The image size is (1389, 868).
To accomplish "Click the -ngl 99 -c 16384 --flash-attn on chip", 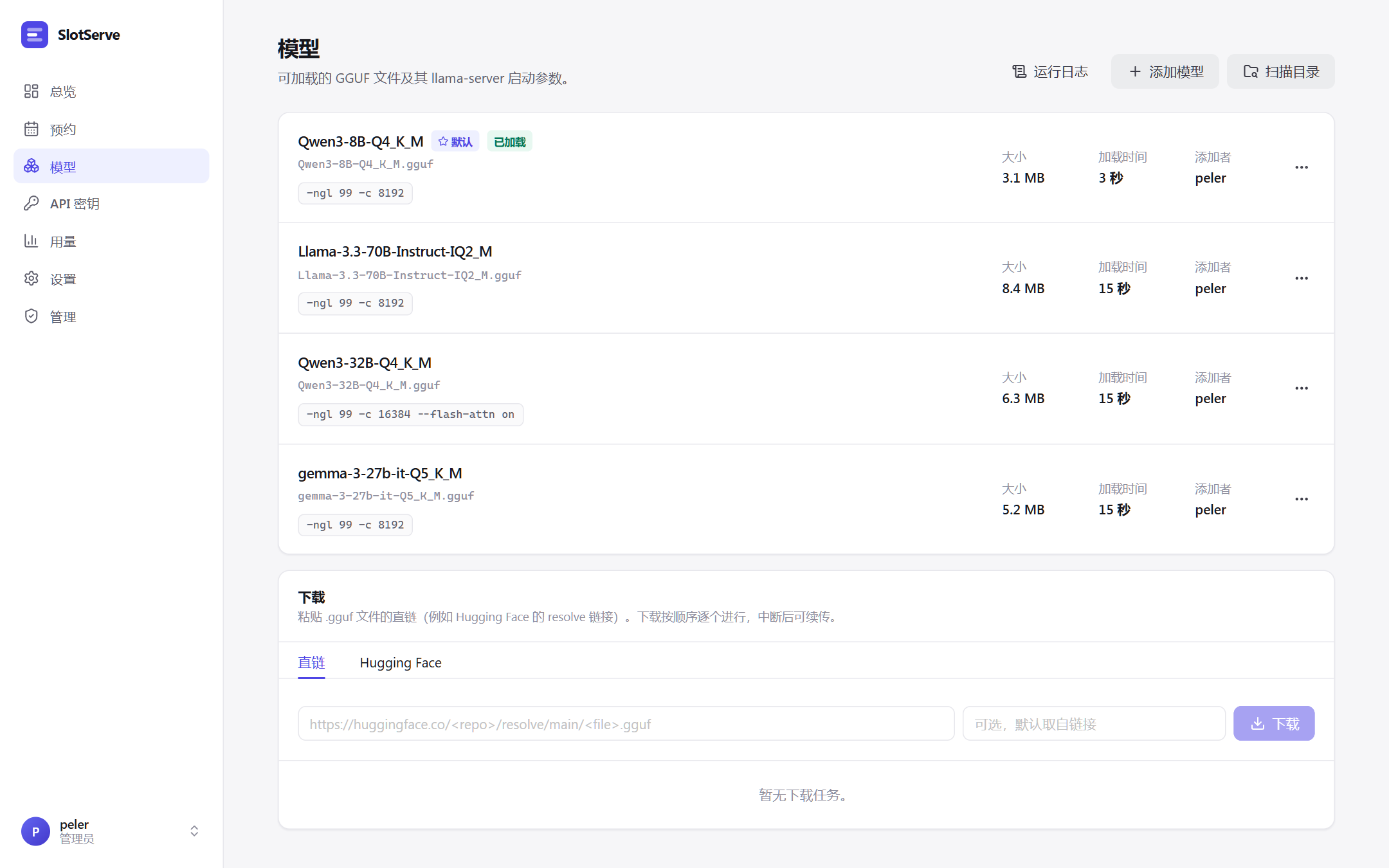I will (410, 415).
